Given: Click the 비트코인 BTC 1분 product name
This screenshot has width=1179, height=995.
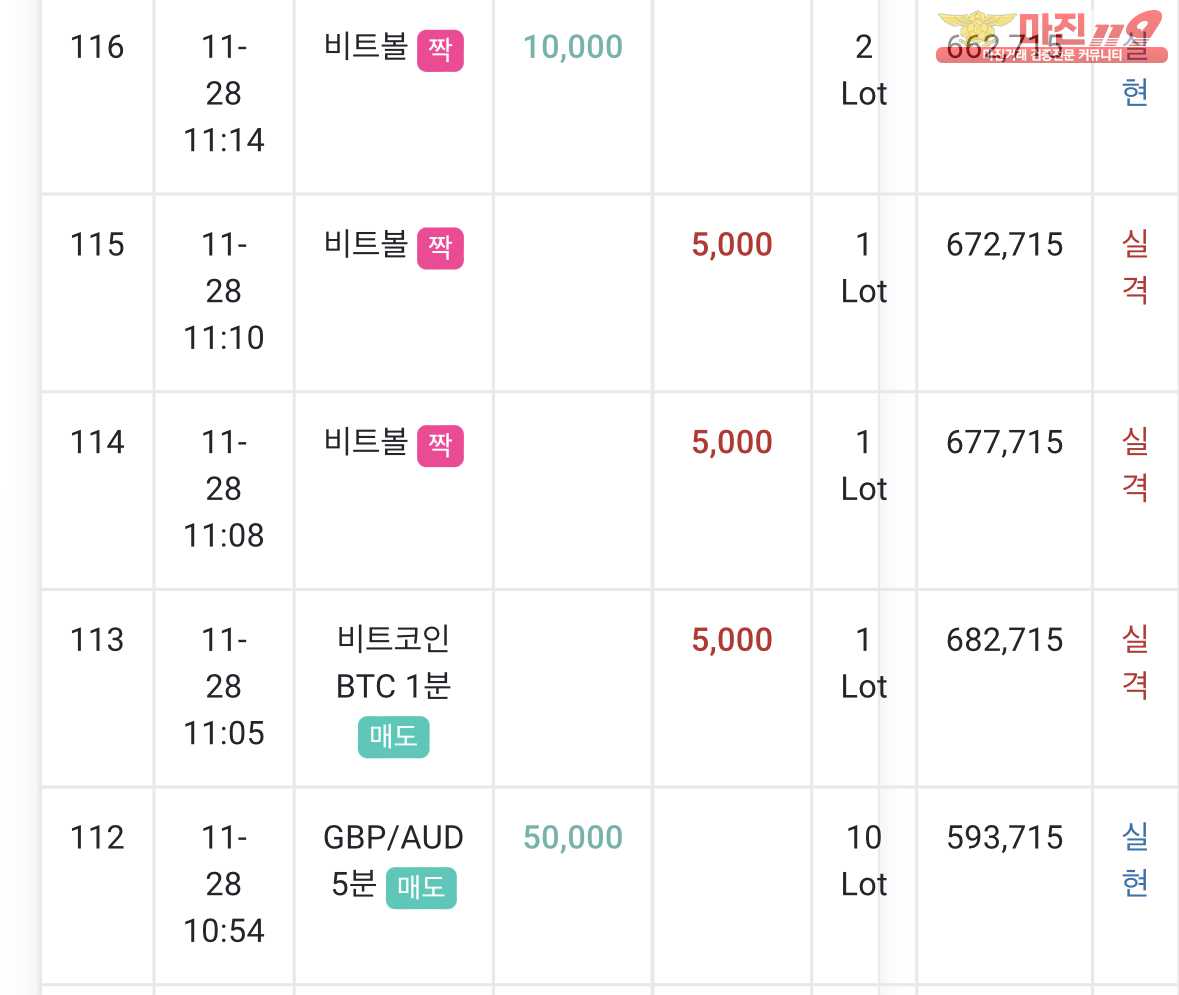Looking at the screenshot, I should pyautogui.click(x=393, y=663).
